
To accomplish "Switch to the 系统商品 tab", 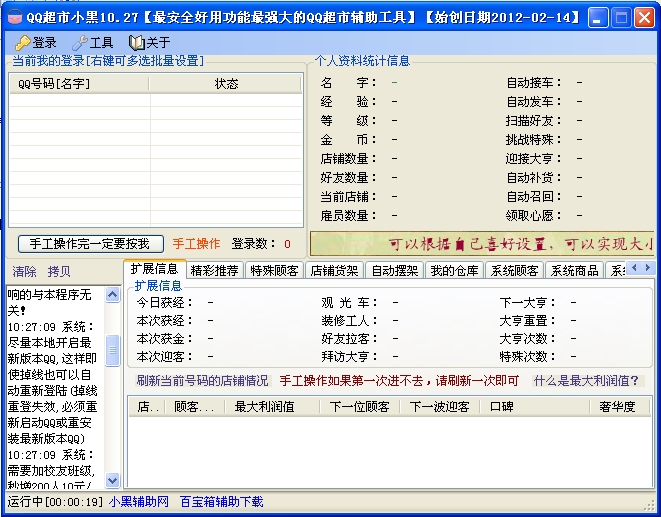I will tap(574, 270).
